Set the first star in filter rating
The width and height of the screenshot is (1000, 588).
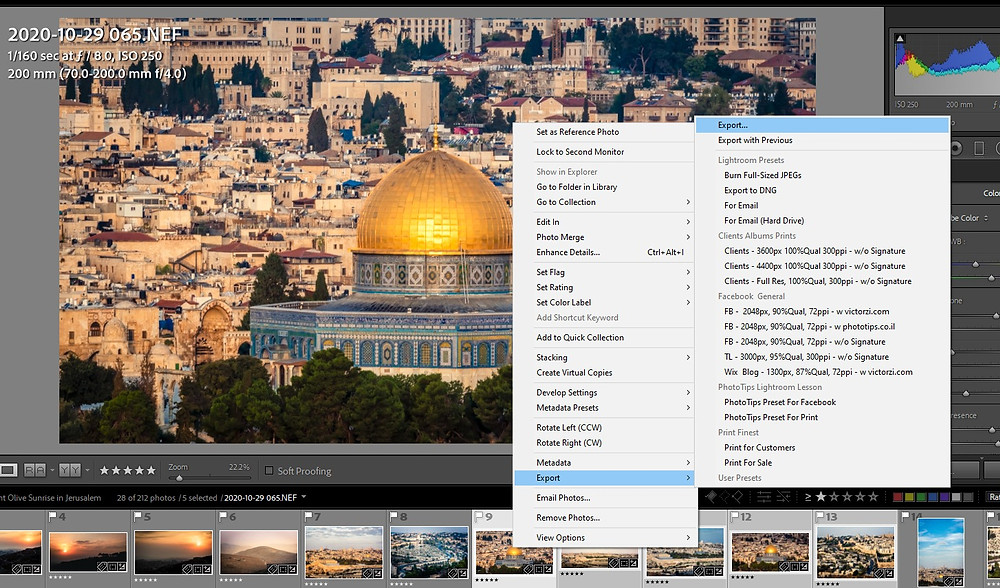(x=821, y=496)
